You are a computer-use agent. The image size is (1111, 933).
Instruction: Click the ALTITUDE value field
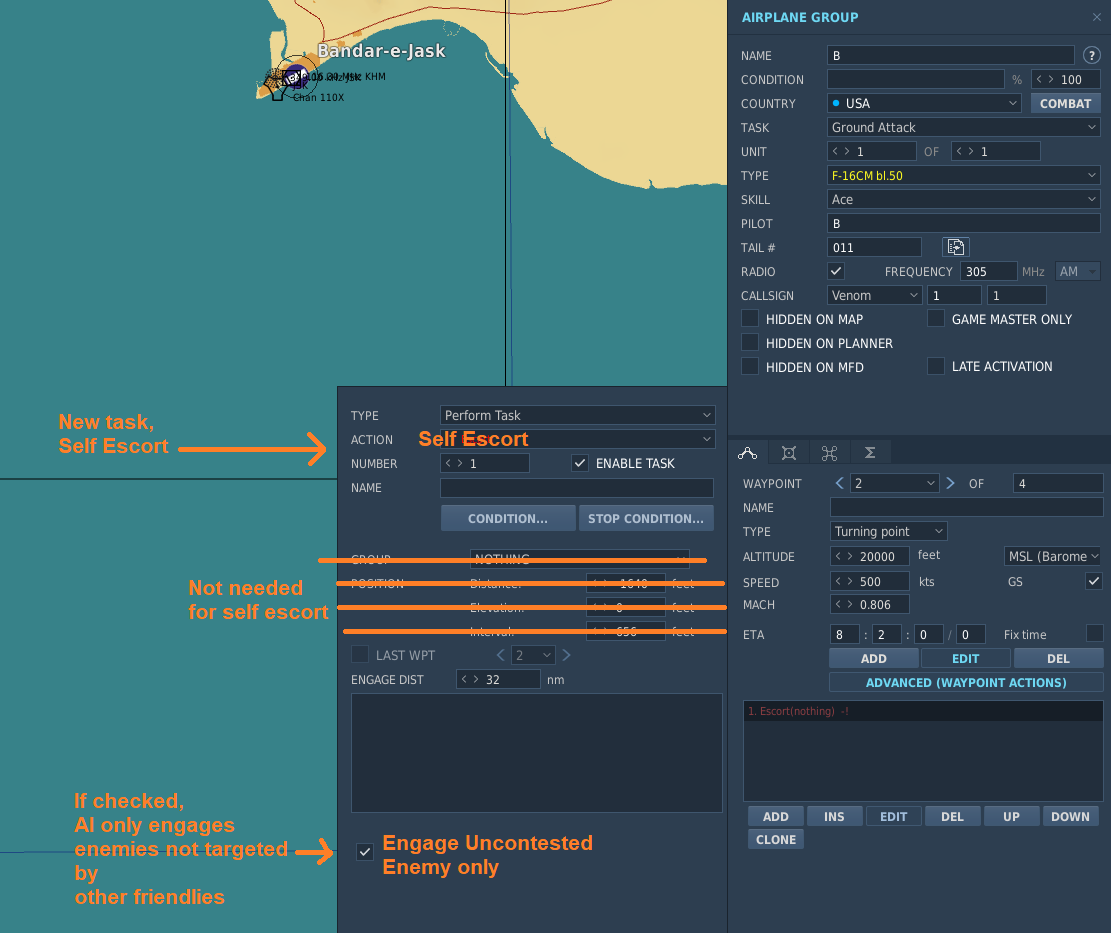(x=869, y=557)
